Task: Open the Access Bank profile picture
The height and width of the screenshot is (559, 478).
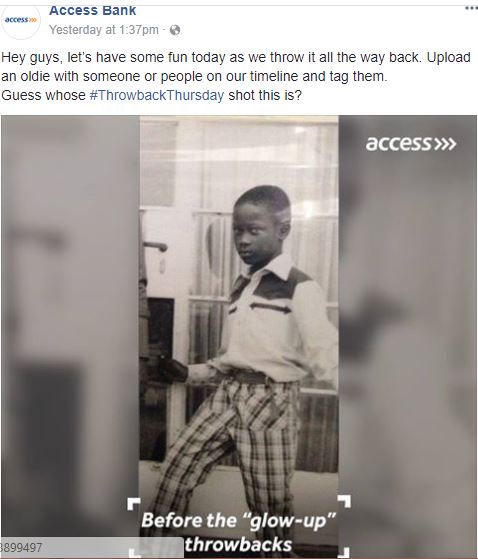Action: click(x=21, y=20)
